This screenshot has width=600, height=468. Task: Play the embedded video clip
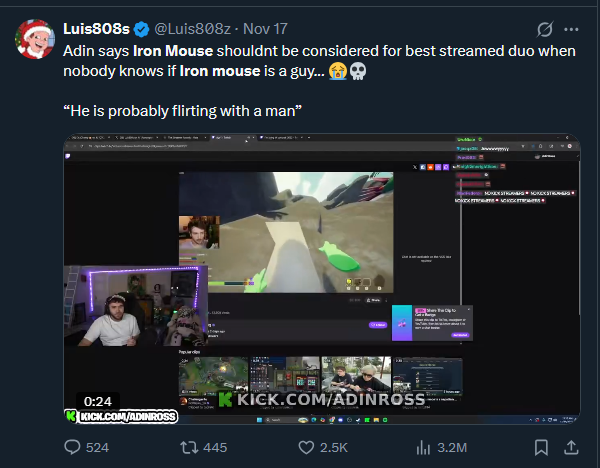click(322, 279)
